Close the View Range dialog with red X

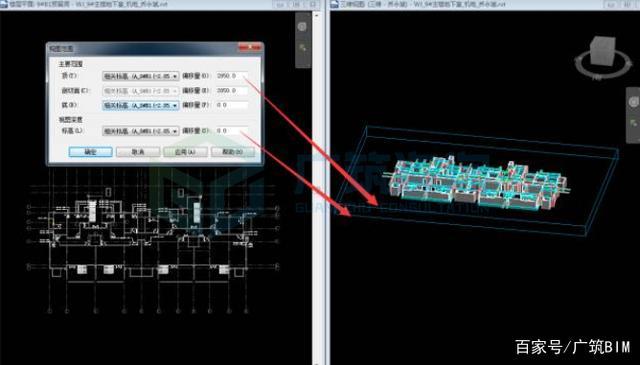(249, 48)
